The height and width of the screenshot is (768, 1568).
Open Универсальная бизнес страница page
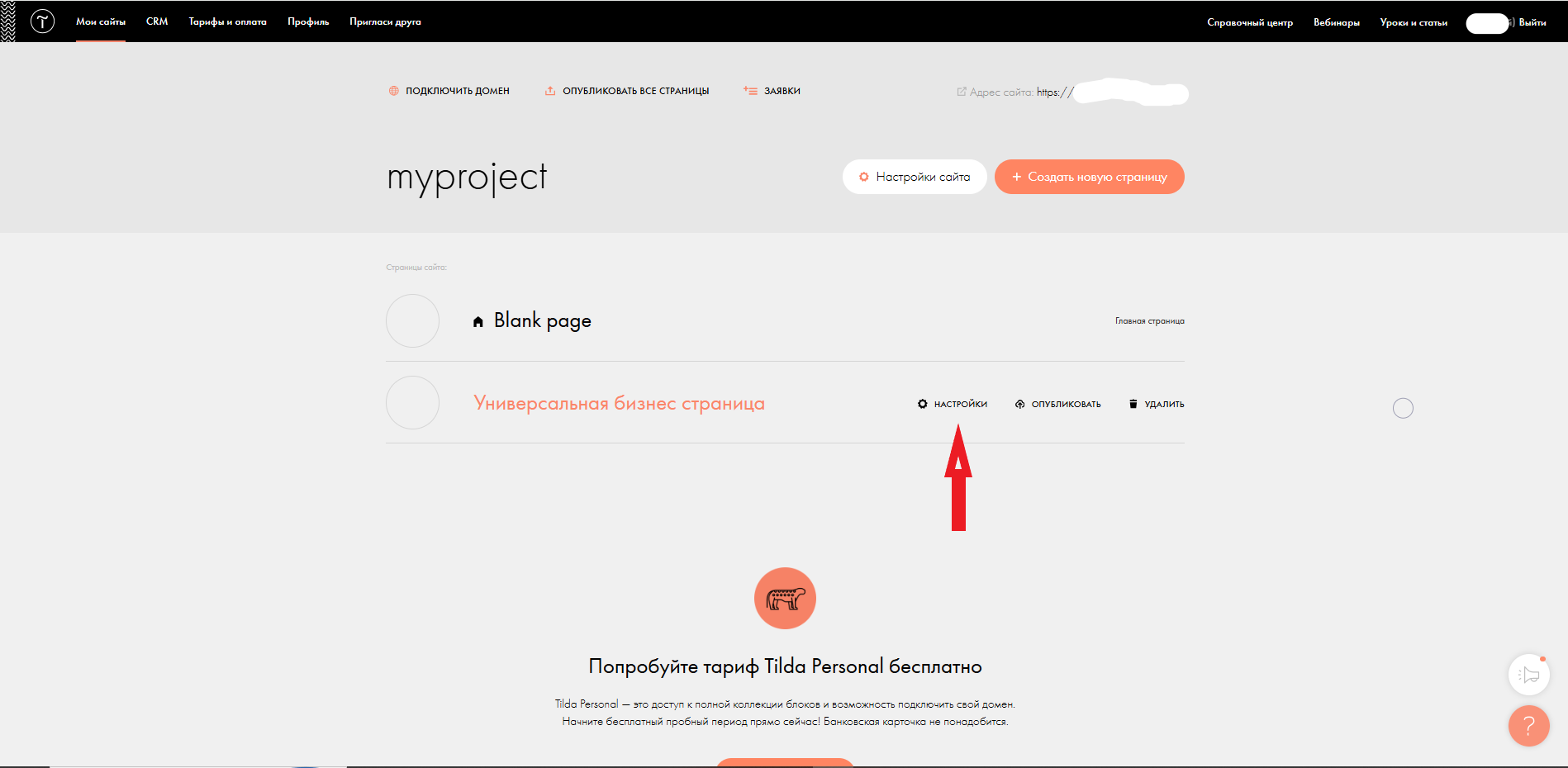[x=619, y=403]
